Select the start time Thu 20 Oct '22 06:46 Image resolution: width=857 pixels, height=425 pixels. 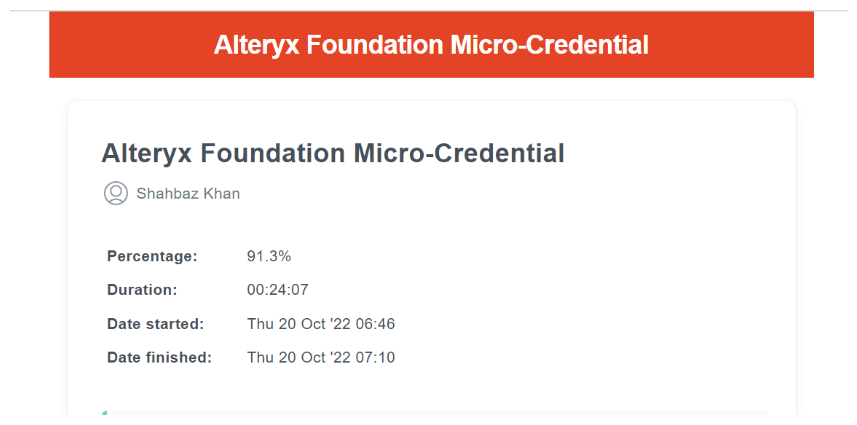pos(321,324)
